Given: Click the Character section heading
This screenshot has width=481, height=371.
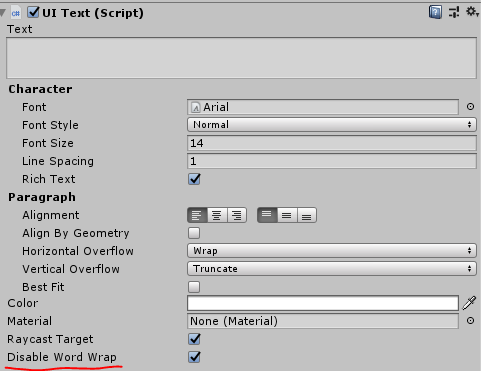Looking at the screenshot, I should [x=40, y=89].
